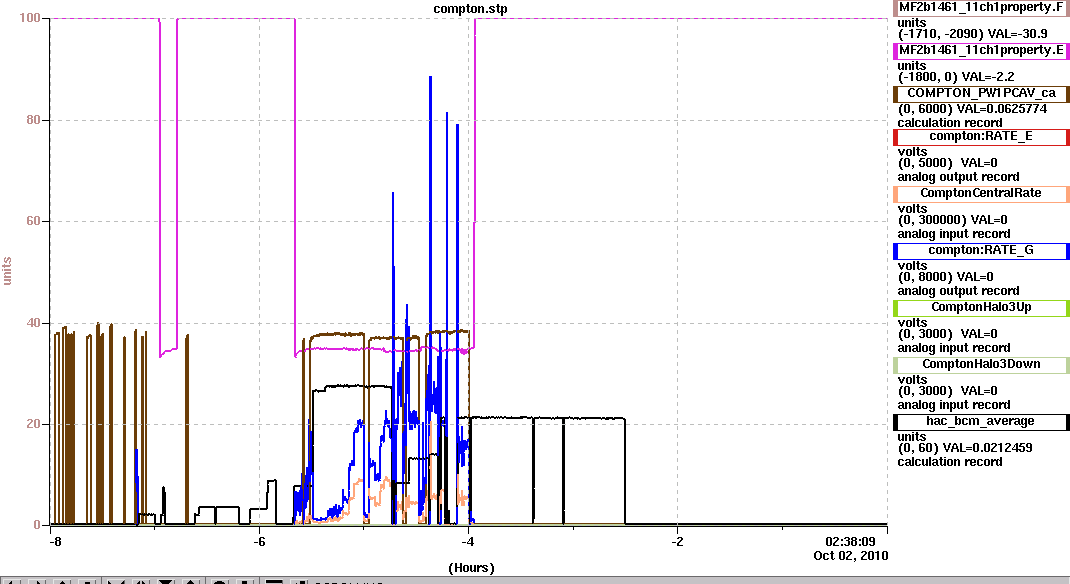Click the compton.stp graph title
This screenshot has height=584, width=1070.
[x=470, y=9]
